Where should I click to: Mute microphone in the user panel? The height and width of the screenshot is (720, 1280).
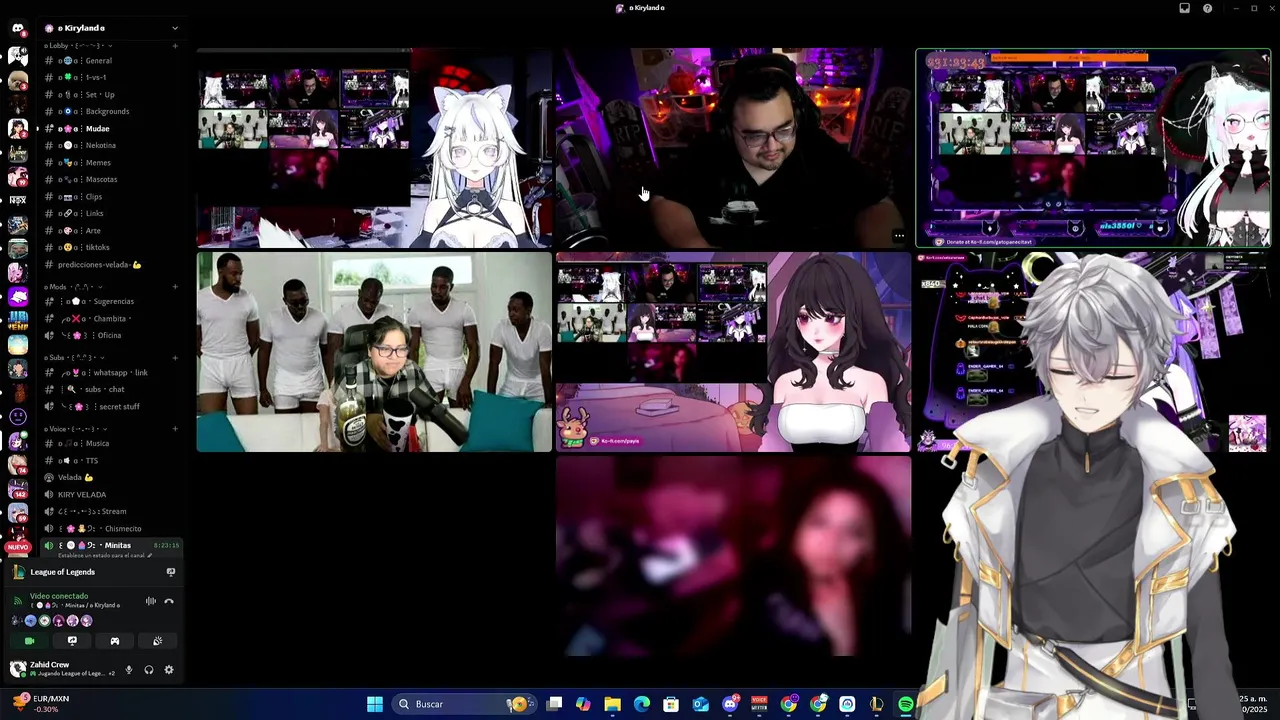[x=128, y=670]
